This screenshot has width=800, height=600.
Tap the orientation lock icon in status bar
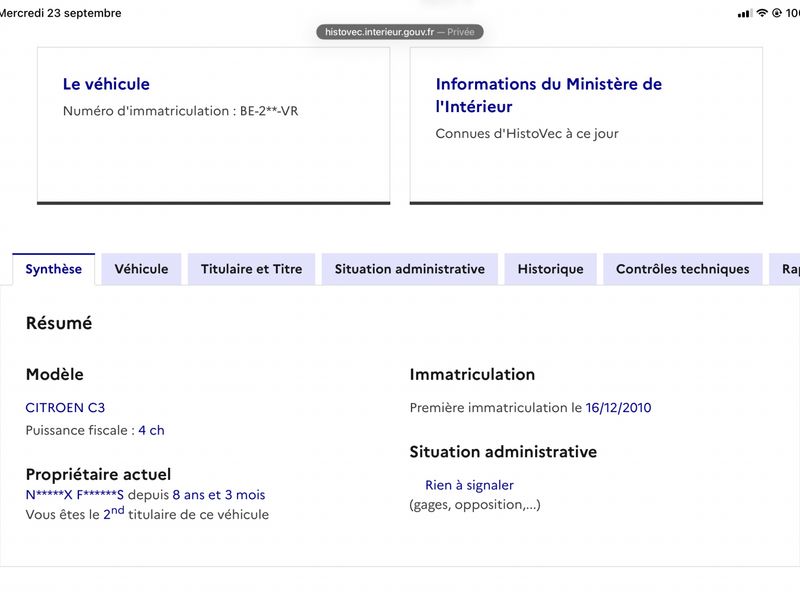777,13
